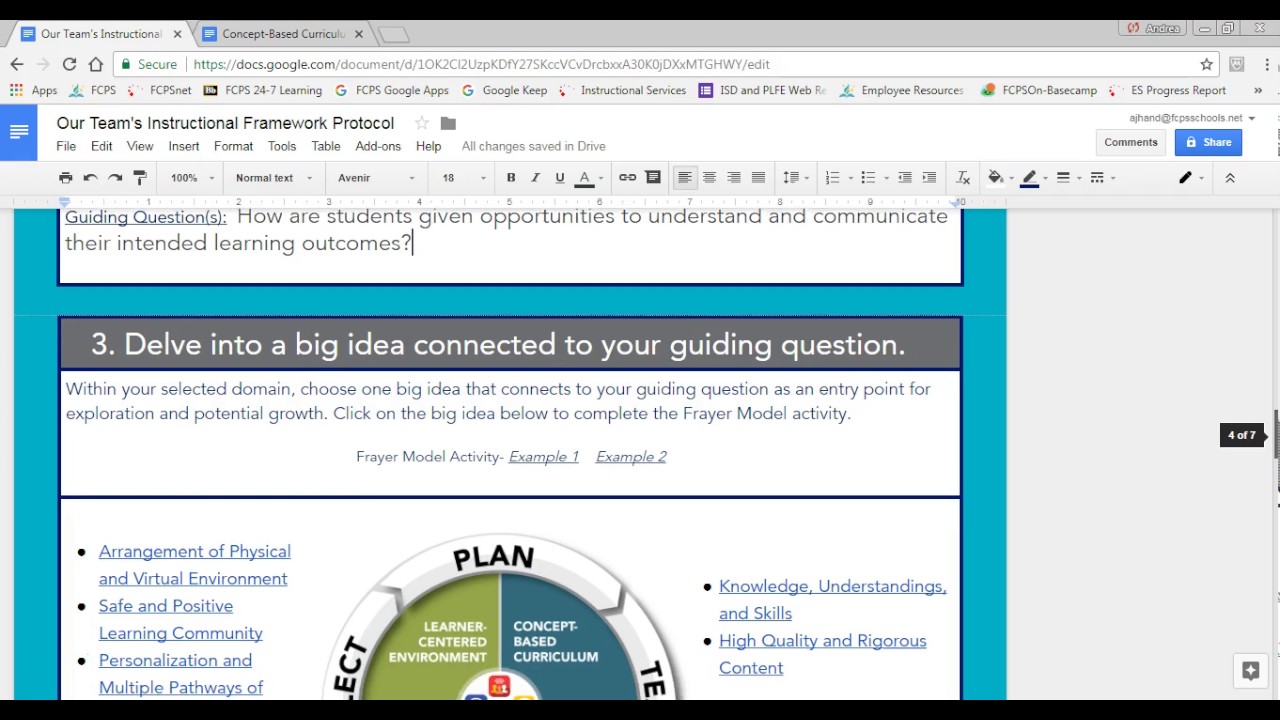This screenshot has width=1280, height=720.
Task: Follow Knowledge, Understandings, and Skills link
Action: coord(832,599)
